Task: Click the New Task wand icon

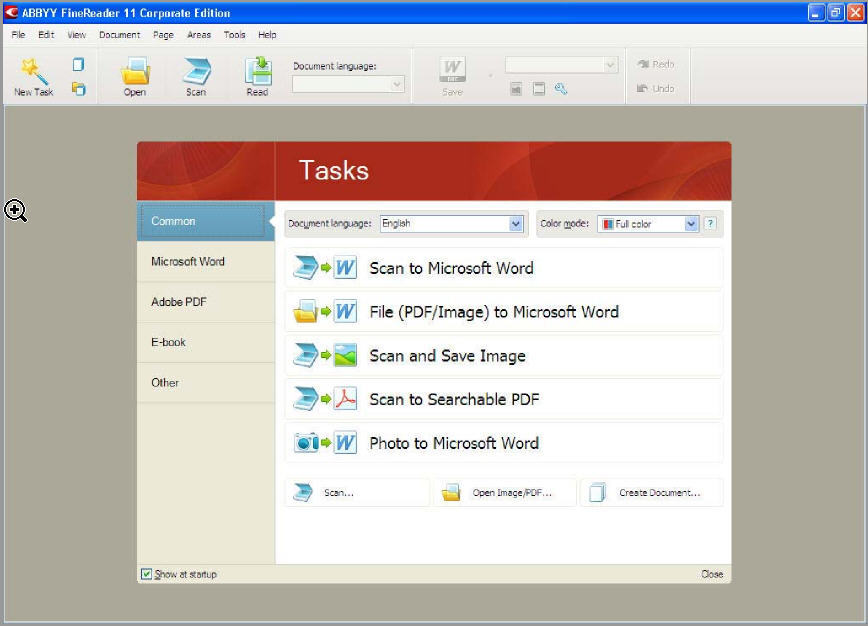Action: coord(33,71)
